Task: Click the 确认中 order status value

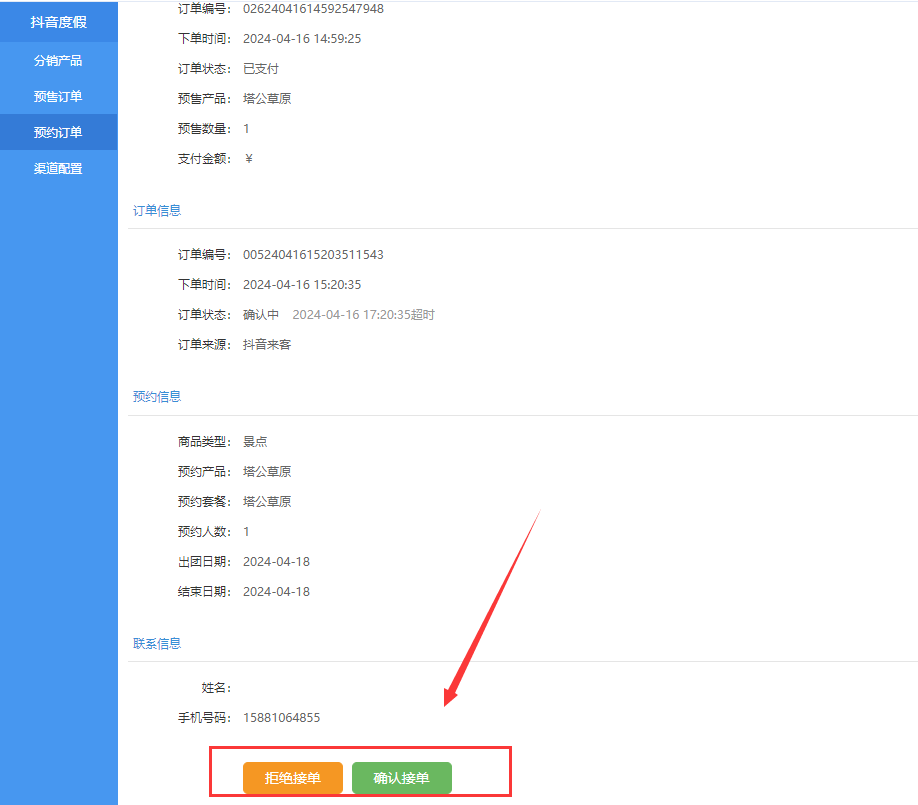Action: [261, 315]
